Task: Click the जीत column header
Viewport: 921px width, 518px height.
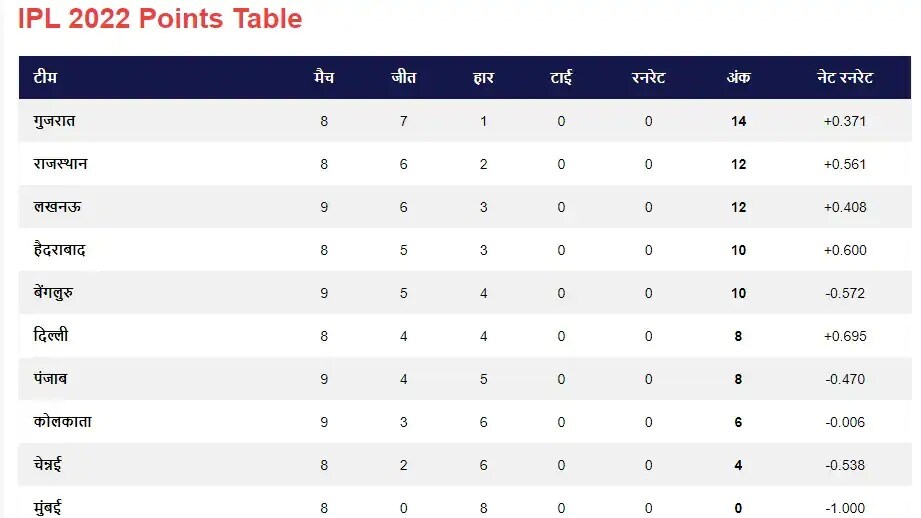Action: (403, 78)
